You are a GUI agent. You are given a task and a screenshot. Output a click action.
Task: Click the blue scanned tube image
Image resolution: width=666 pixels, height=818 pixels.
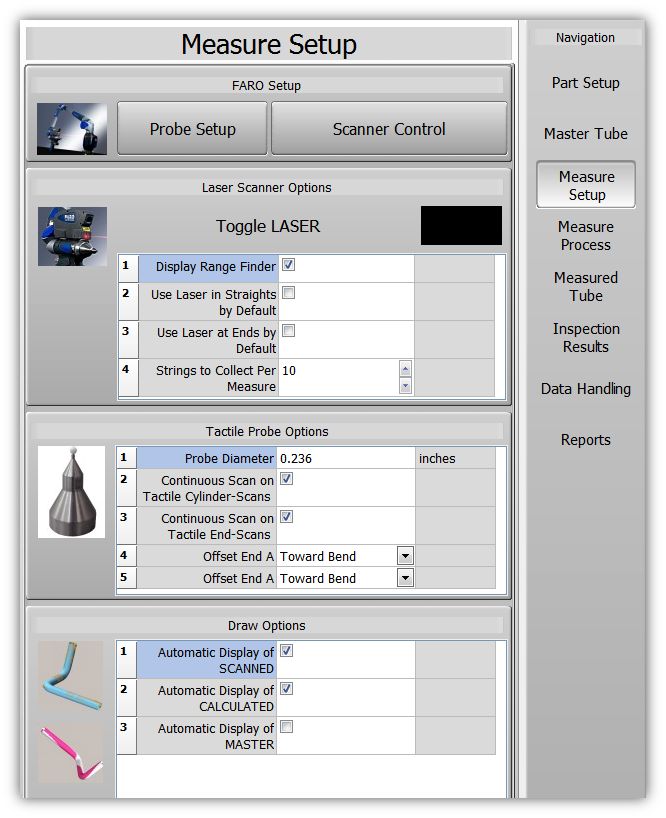[x=70, y=676]
